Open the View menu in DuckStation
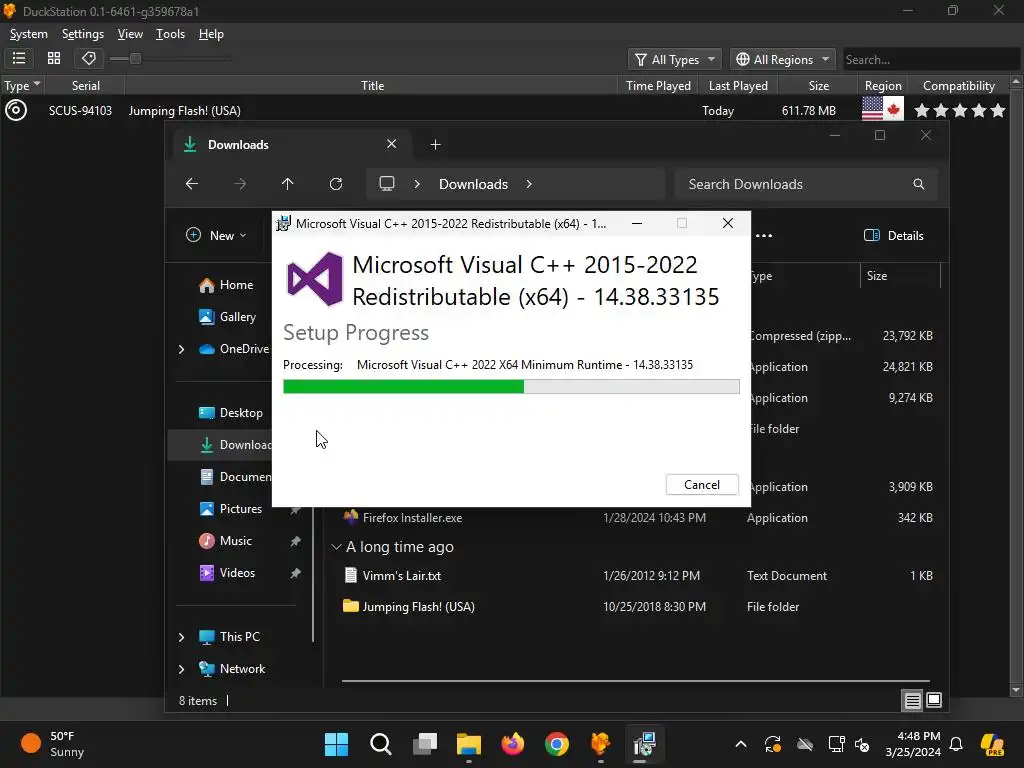Image resolution: width=1024 pixels, height=768 pixels. [130, 34]
